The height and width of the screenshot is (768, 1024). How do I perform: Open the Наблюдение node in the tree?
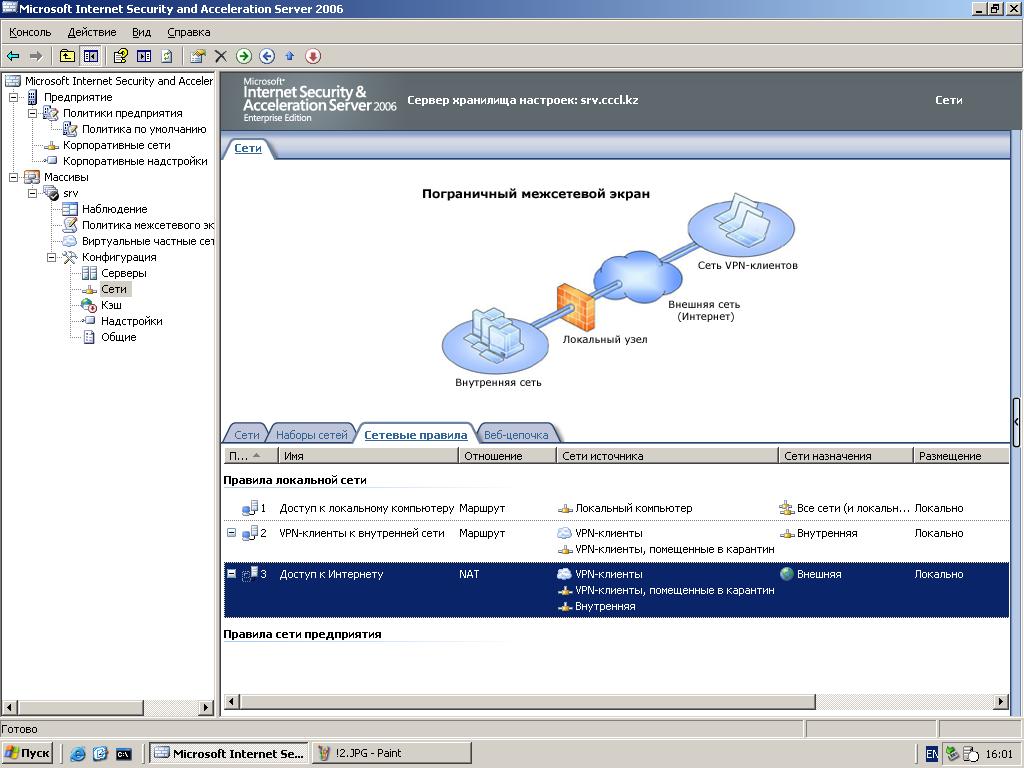114,209
